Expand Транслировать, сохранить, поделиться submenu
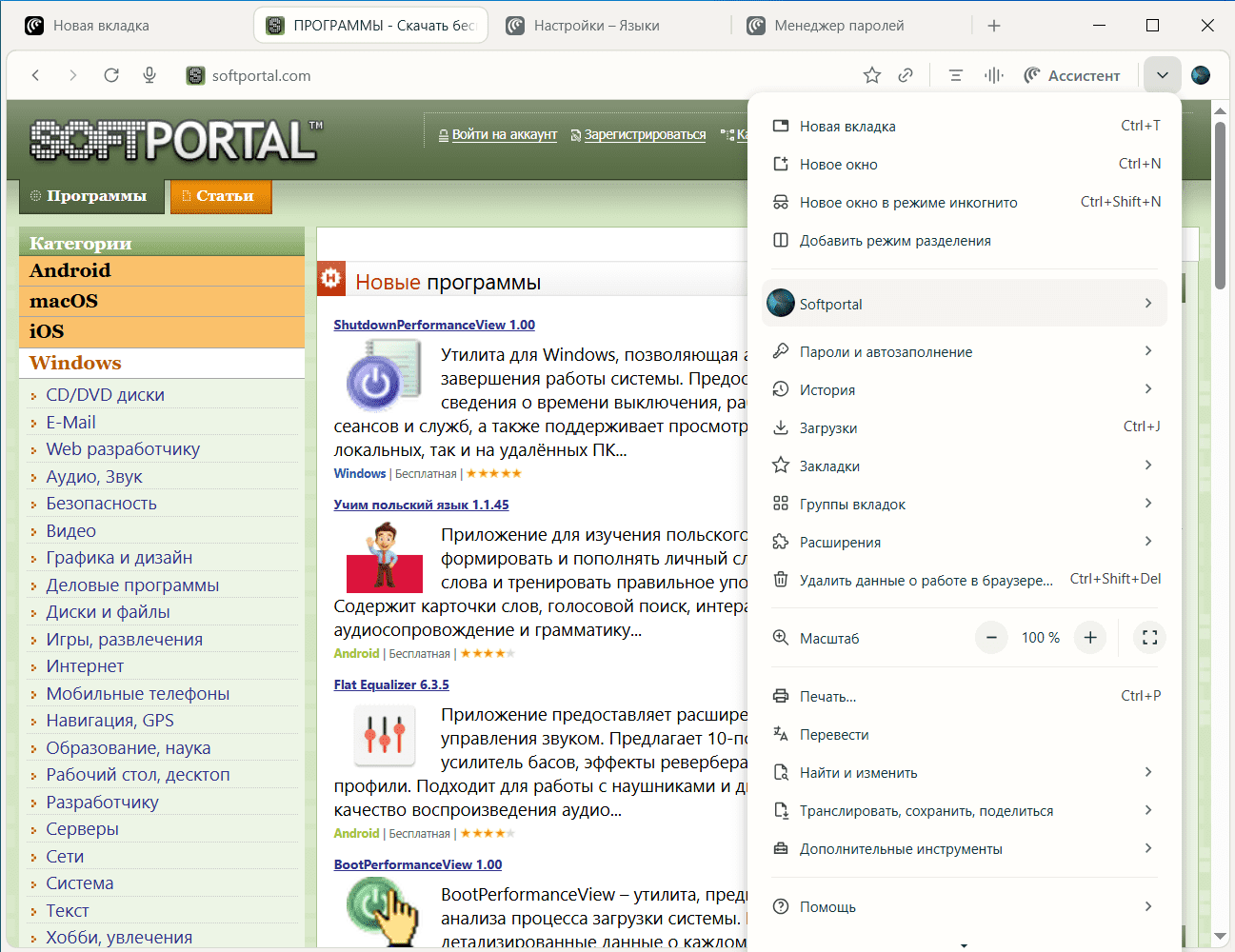 click(966, 810)
